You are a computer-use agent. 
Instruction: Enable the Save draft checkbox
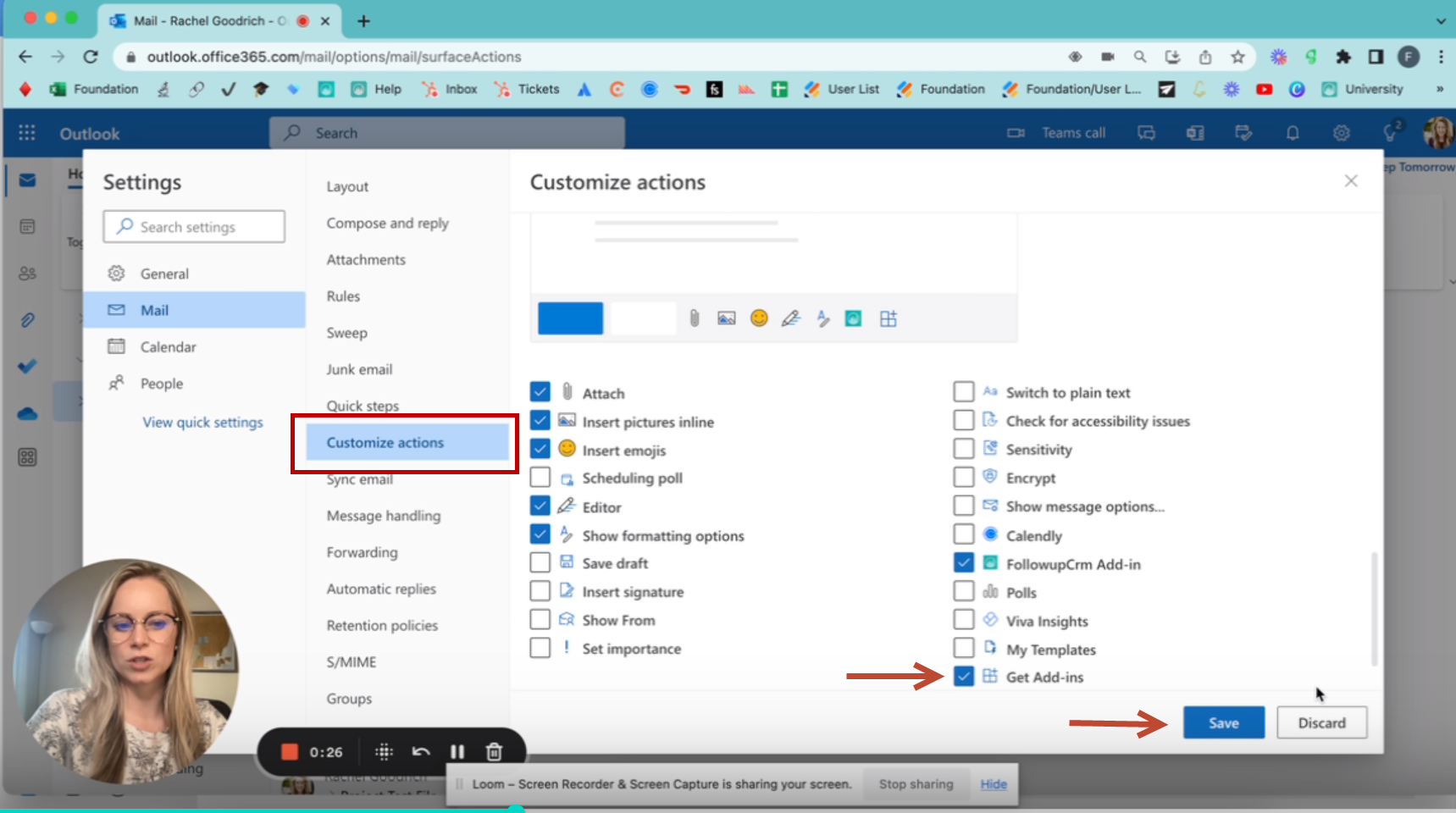(540, 561)
